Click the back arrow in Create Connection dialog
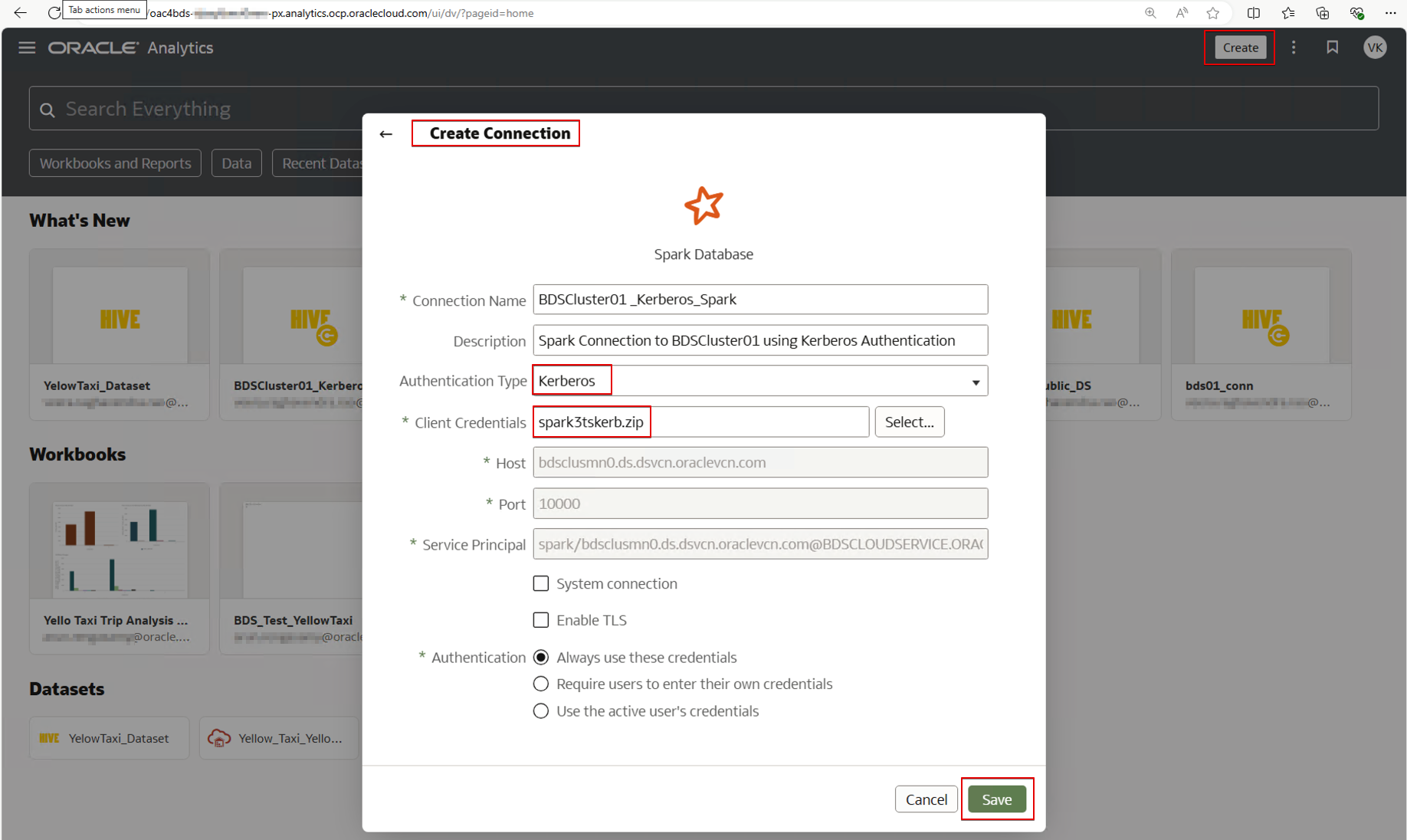Image resolution: width=1407 pixels, height=840 pixels. pos(386,134)
